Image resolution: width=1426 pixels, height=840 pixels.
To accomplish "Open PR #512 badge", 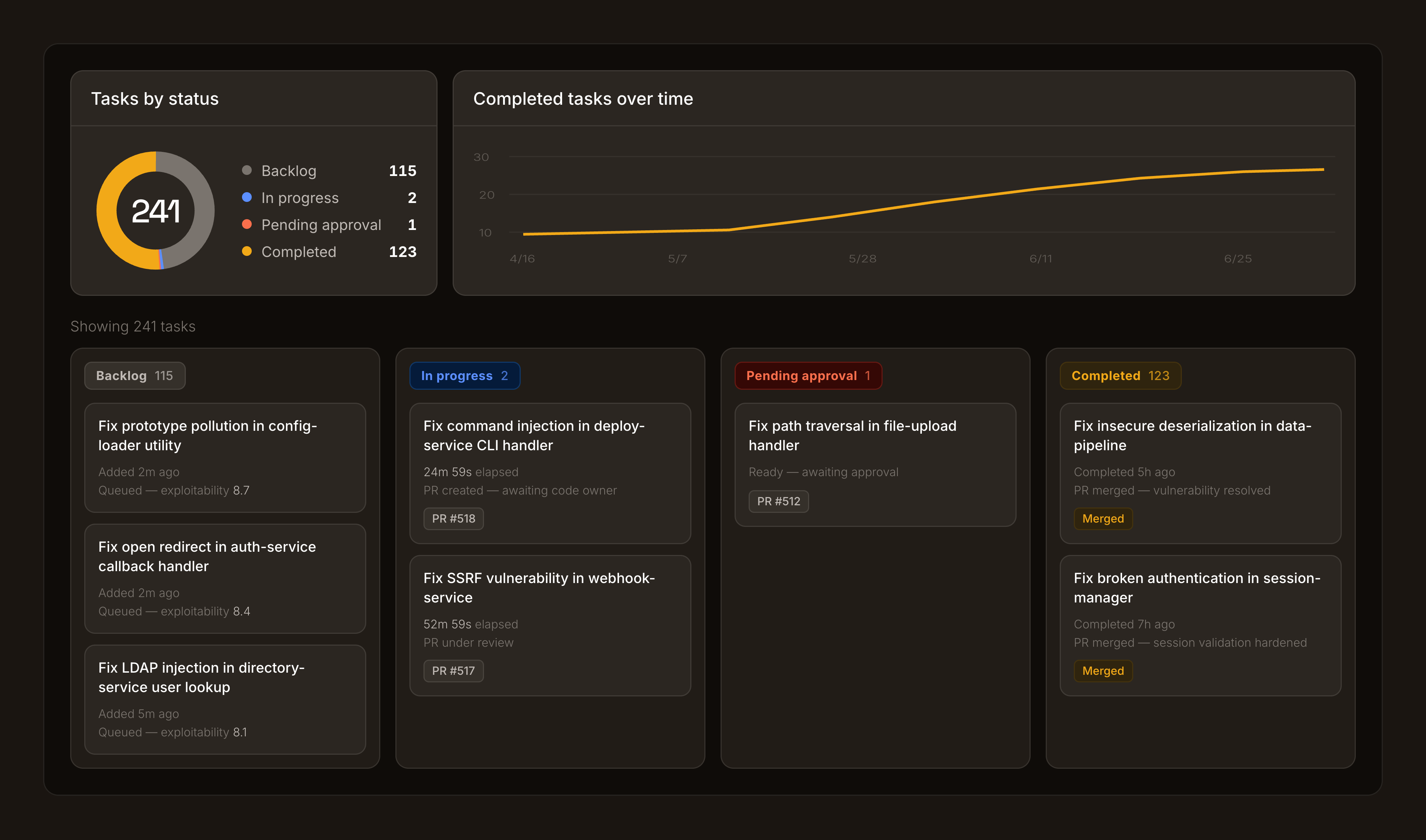I will (x=779, y=501).
